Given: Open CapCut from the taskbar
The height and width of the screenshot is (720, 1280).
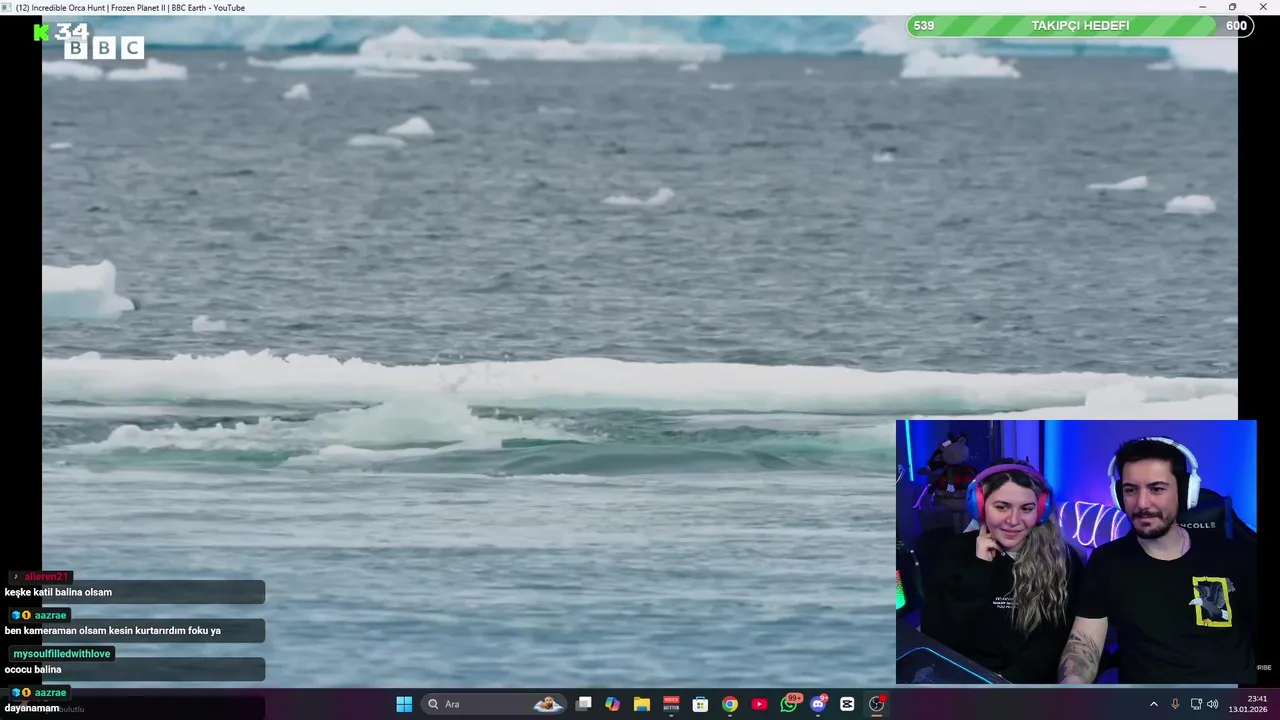Looking at the screenshot, I should [x=847, y=704].
